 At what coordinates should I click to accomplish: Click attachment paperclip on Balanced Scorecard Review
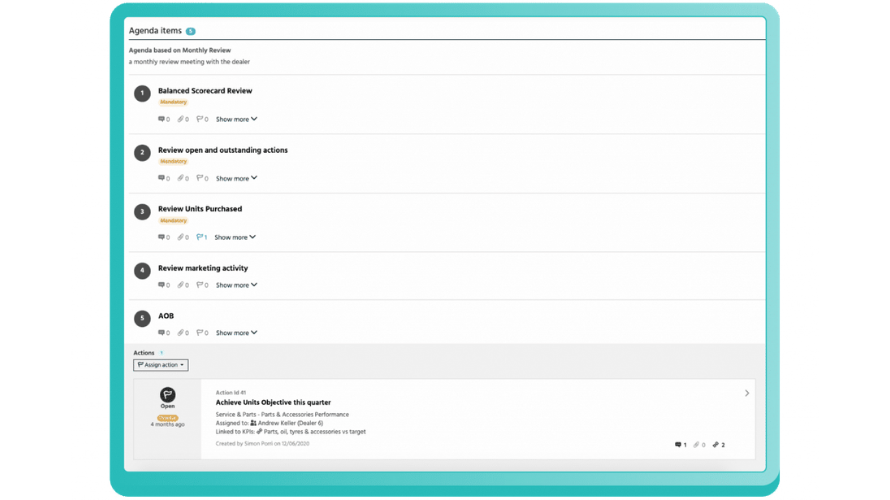click(x=180, y=119)
